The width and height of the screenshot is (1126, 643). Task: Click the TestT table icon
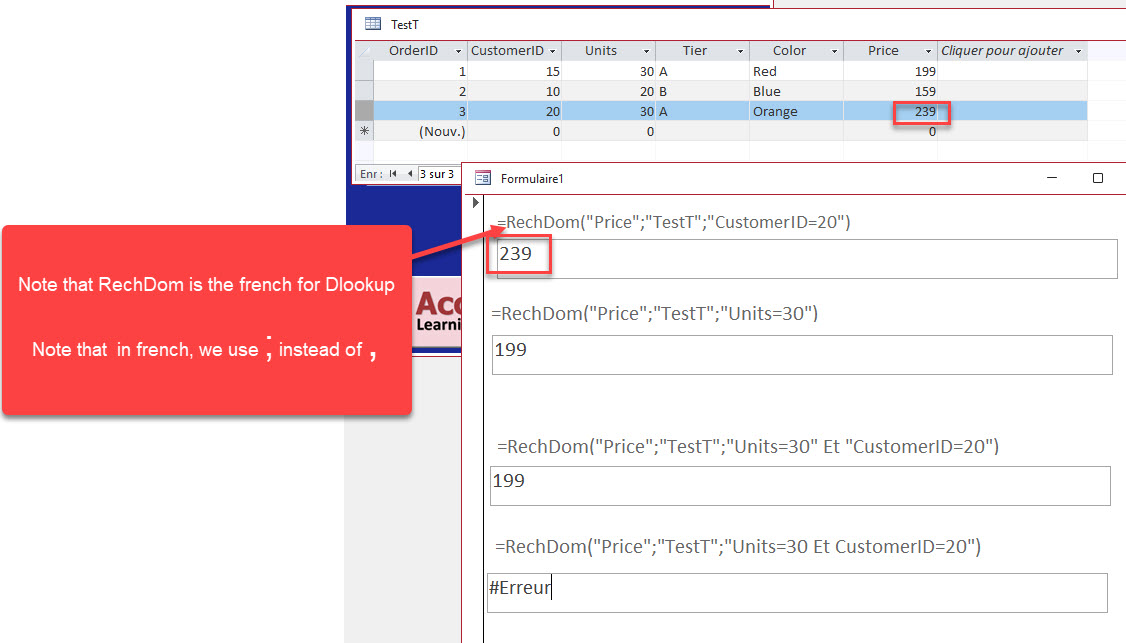coord(372,24)
